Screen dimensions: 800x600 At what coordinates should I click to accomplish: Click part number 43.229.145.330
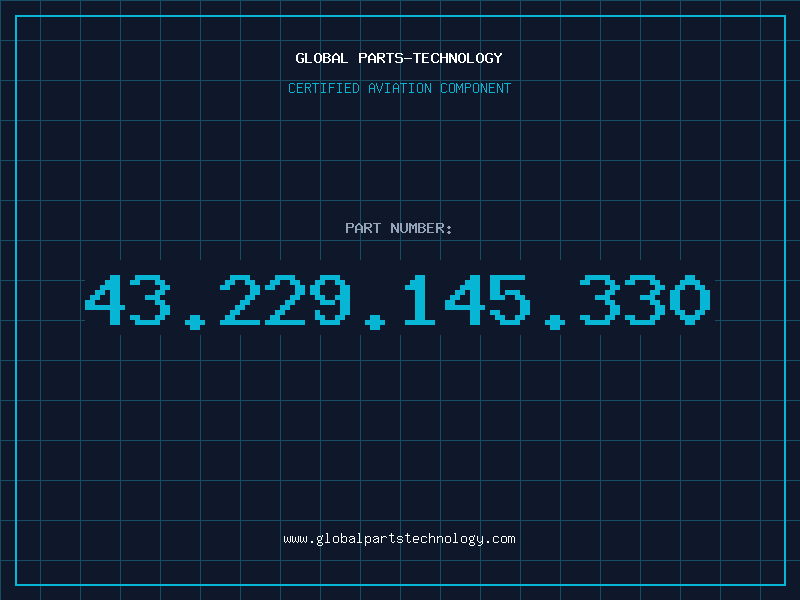click(x=397, y=301)
